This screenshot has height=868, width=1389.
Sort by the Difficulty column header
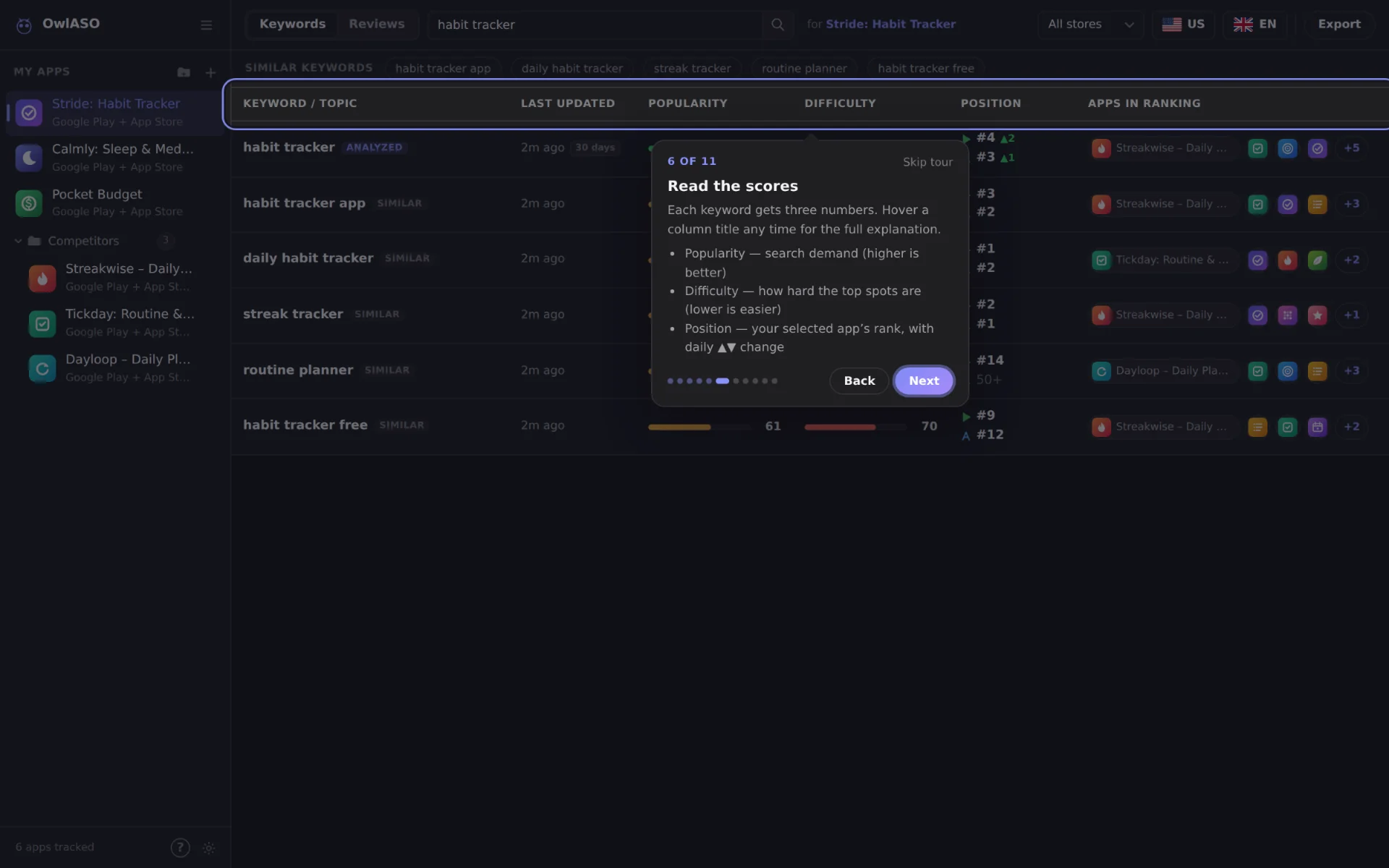840,103
